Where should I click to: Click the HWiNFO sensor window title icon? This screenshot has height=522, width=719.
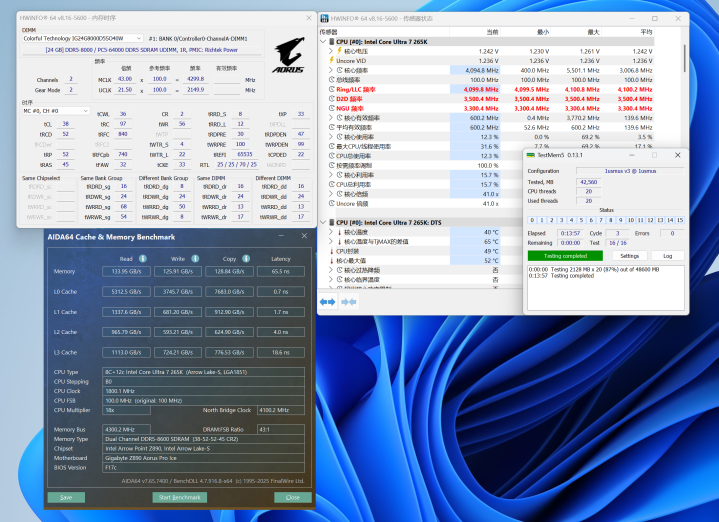[324, 18]
